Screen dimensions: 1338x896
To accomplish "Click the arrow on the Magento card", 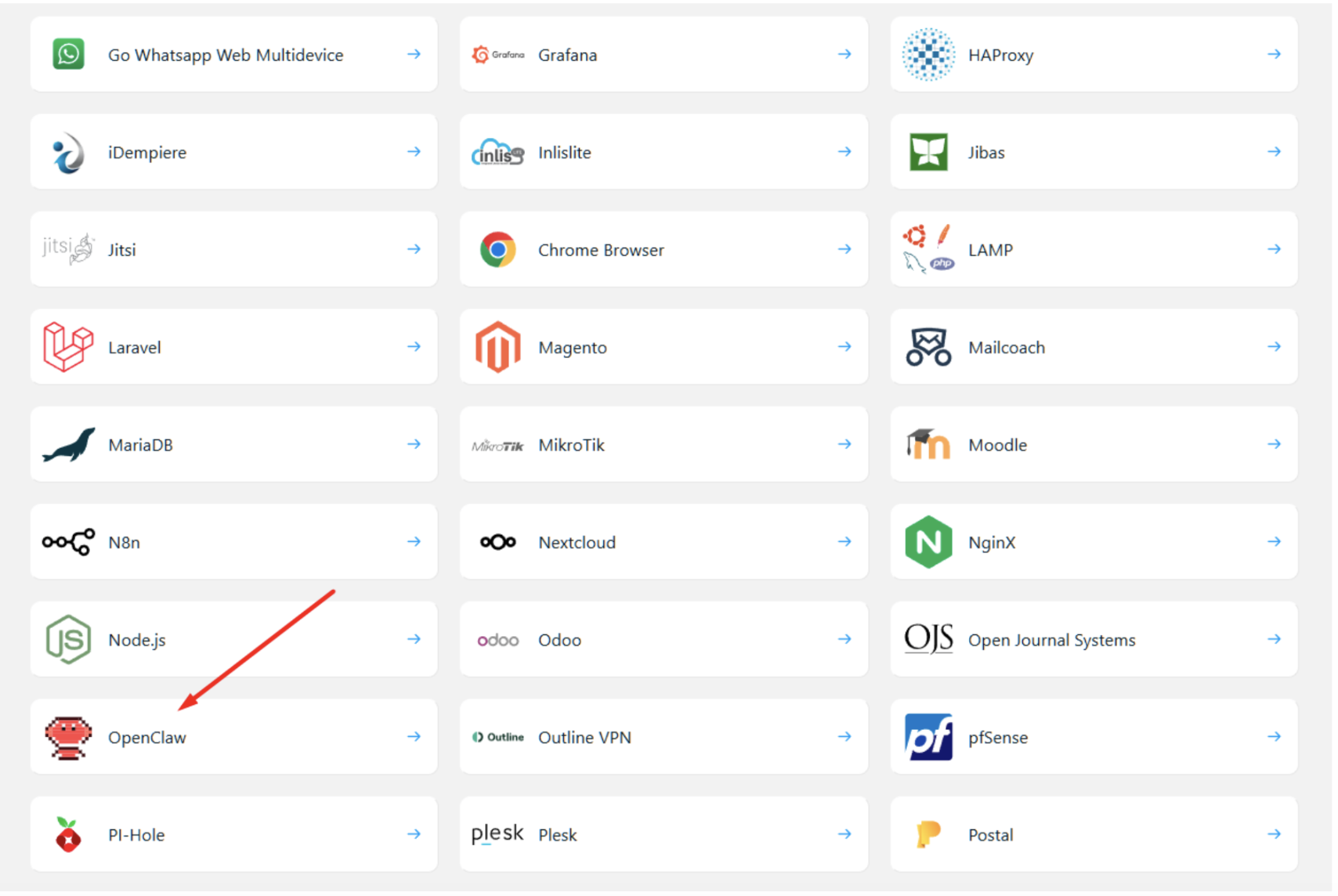I will pos(844,346).
